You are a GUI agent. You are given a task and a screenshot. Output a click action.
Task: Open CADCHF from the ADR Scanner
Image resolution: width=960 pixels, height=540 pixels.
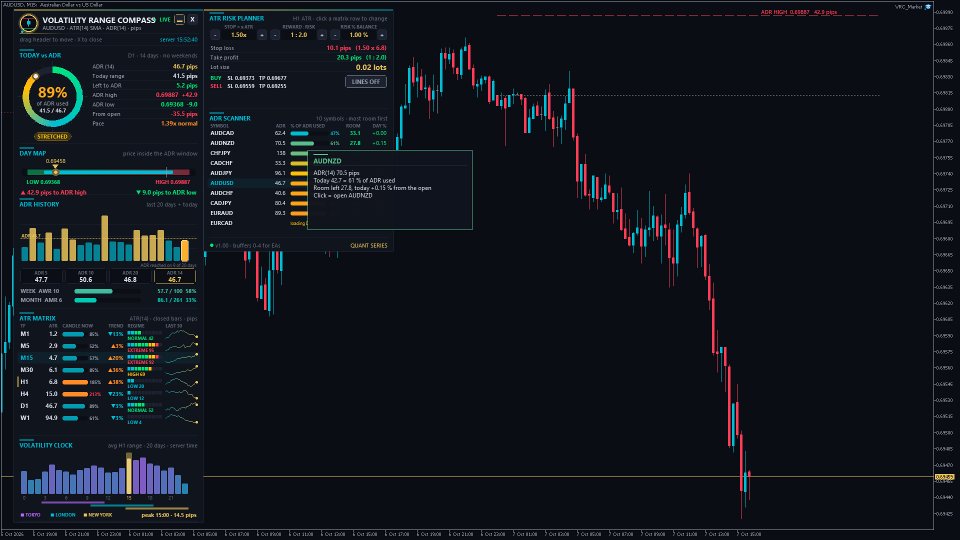[258, 163]
